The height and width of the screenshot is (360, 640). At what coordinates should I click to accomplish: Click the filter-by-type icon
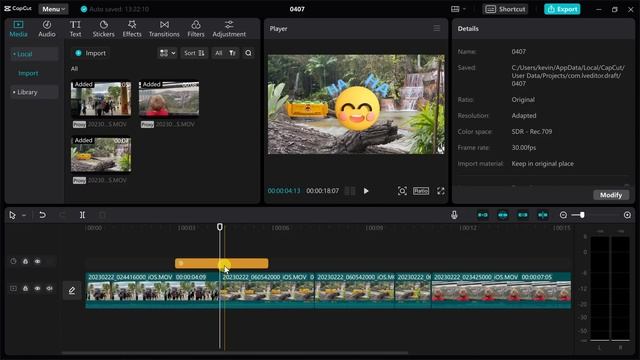click(x=232, y=53)
